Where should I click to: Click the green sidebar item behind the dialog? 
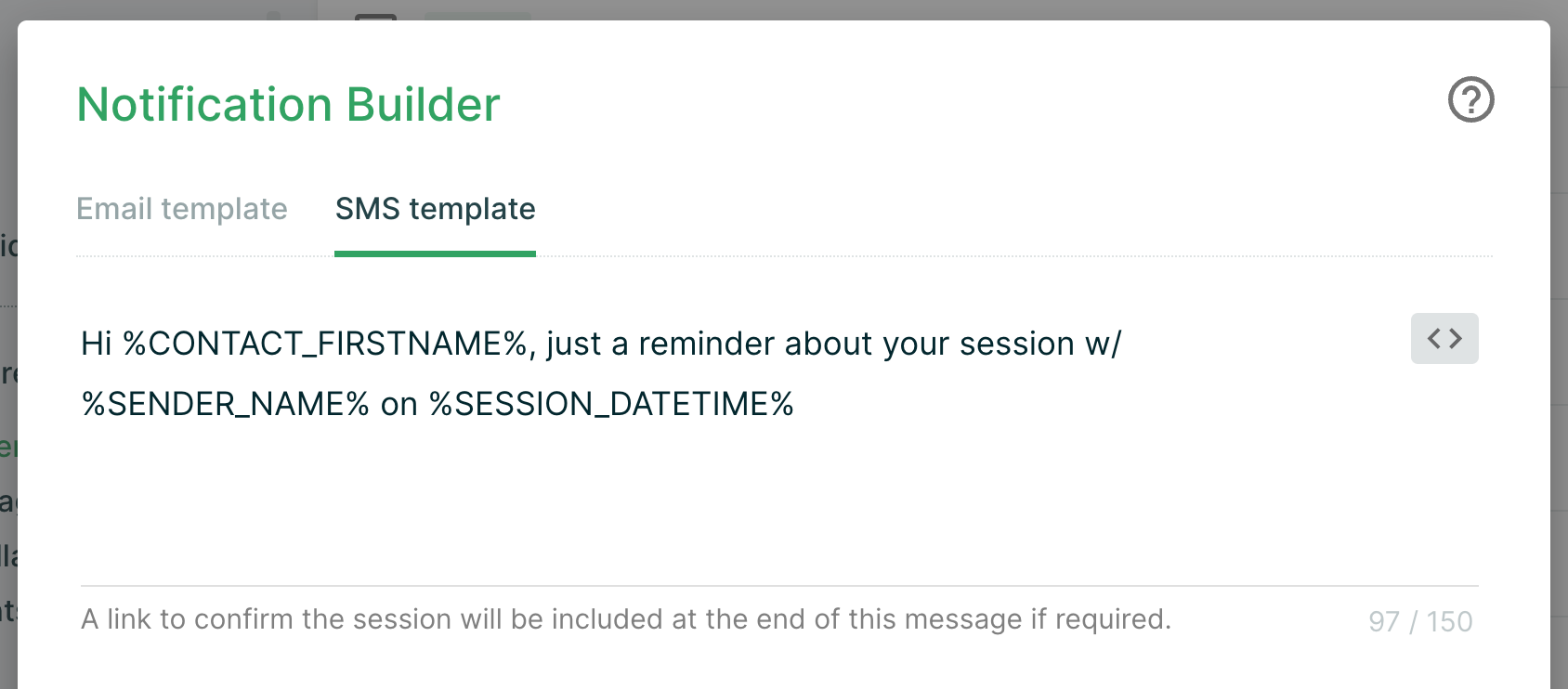point(8,447)
